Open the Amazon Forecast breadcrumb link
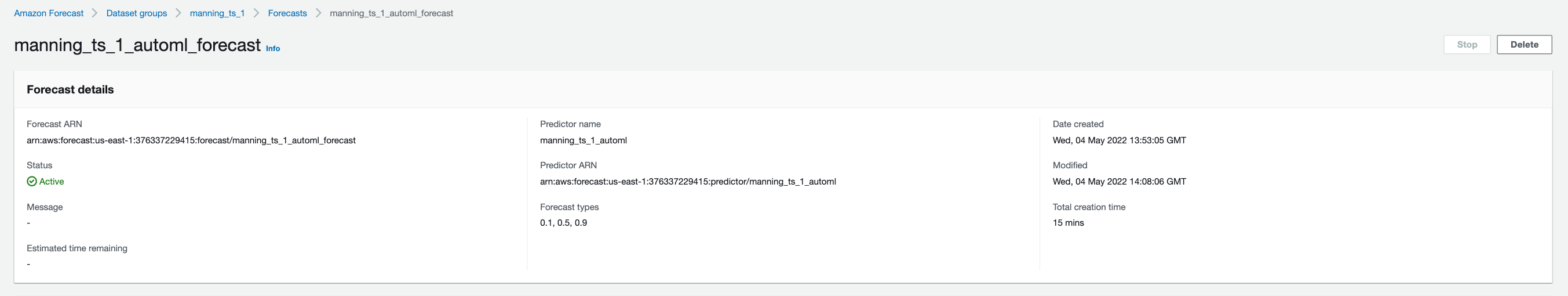Screen dimensions: 1568x296 49,13
